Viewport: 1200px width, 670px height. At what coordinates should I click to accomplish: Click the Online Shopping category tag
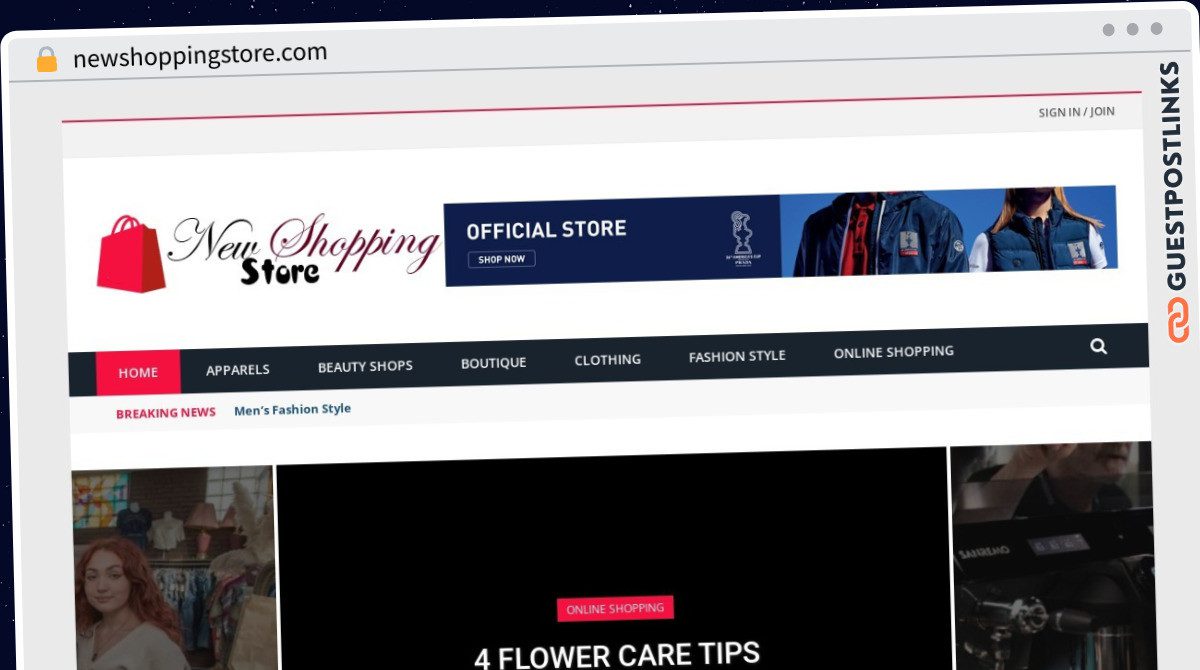615,608
